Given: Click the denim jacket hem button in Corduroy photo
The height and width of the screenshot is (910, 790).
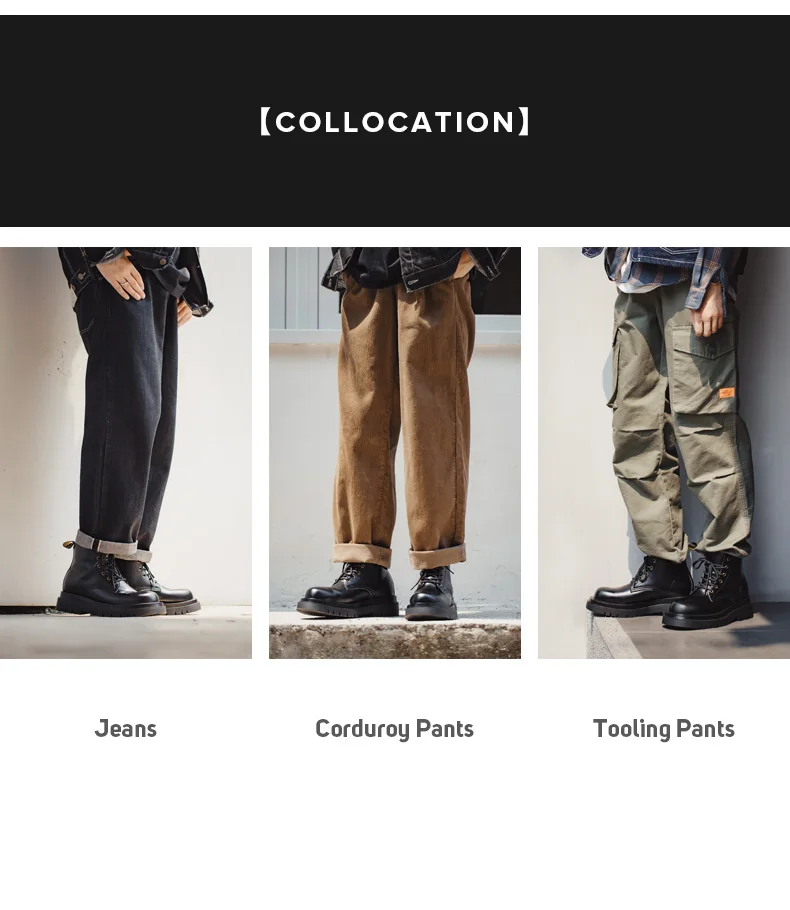Looking at the screenshot, I should pyautogui.click(x=413, y=282).
